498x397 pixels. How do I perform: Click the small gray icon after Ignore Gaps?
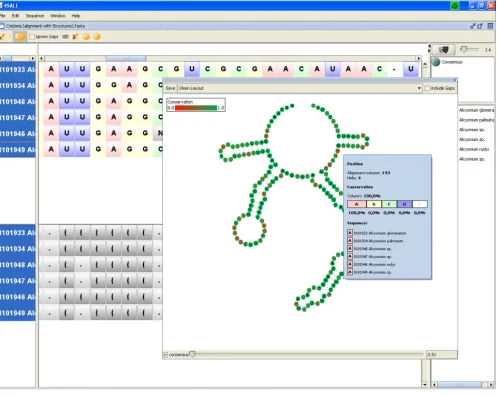pos(65,37)
